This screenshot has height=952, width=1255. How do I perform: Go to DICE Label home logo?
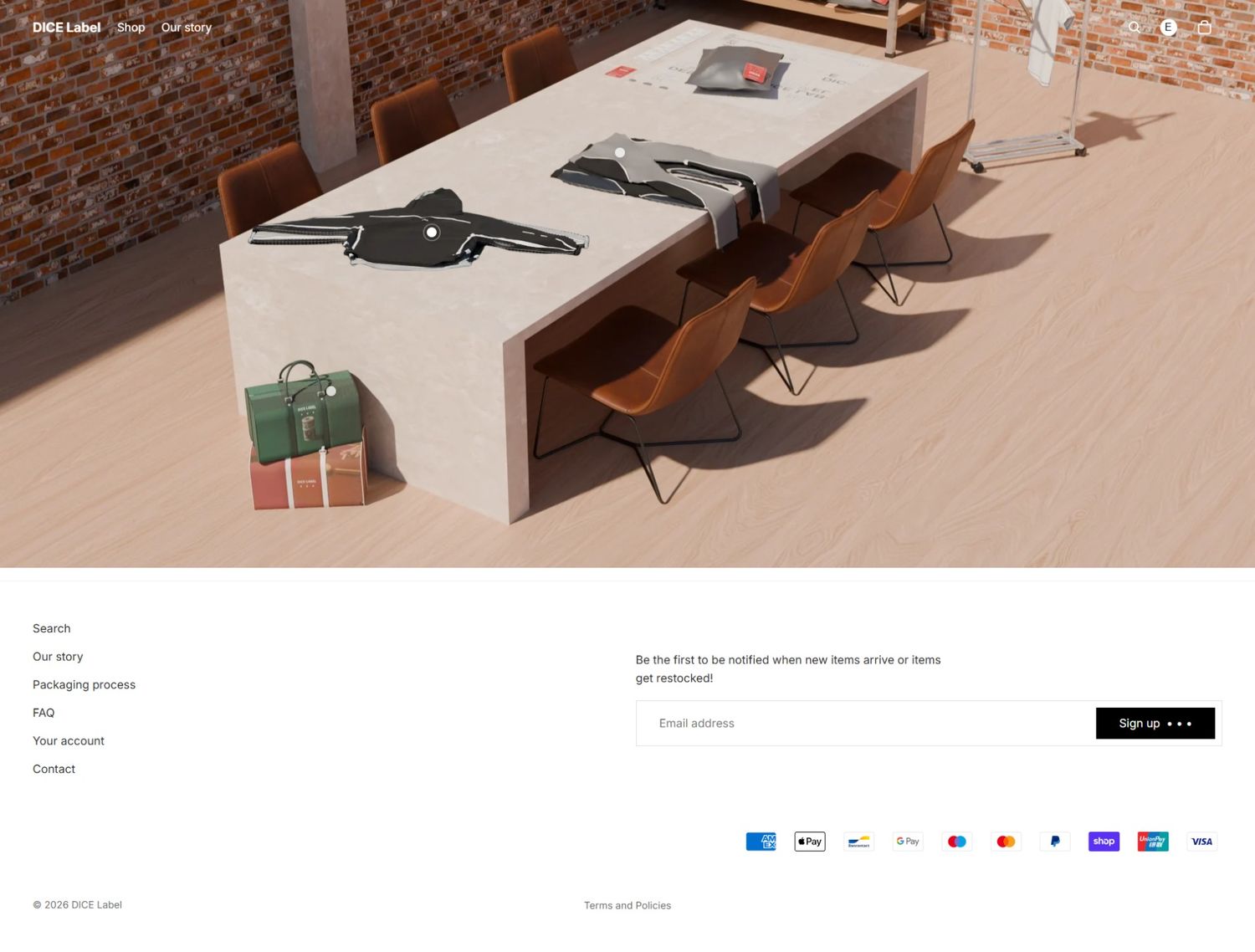67,28
